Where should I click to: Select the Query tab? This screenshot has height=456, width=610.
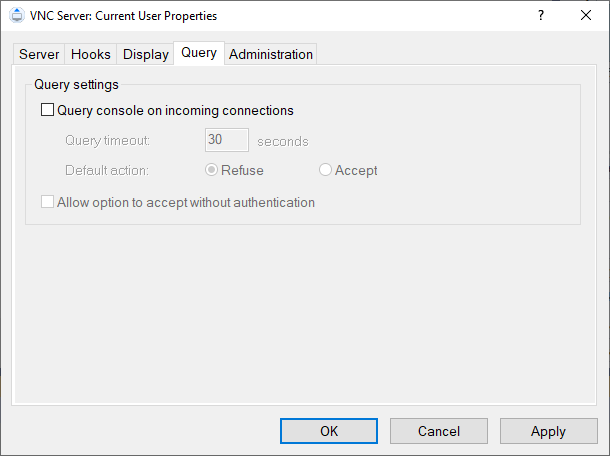(x=199, y=53)
